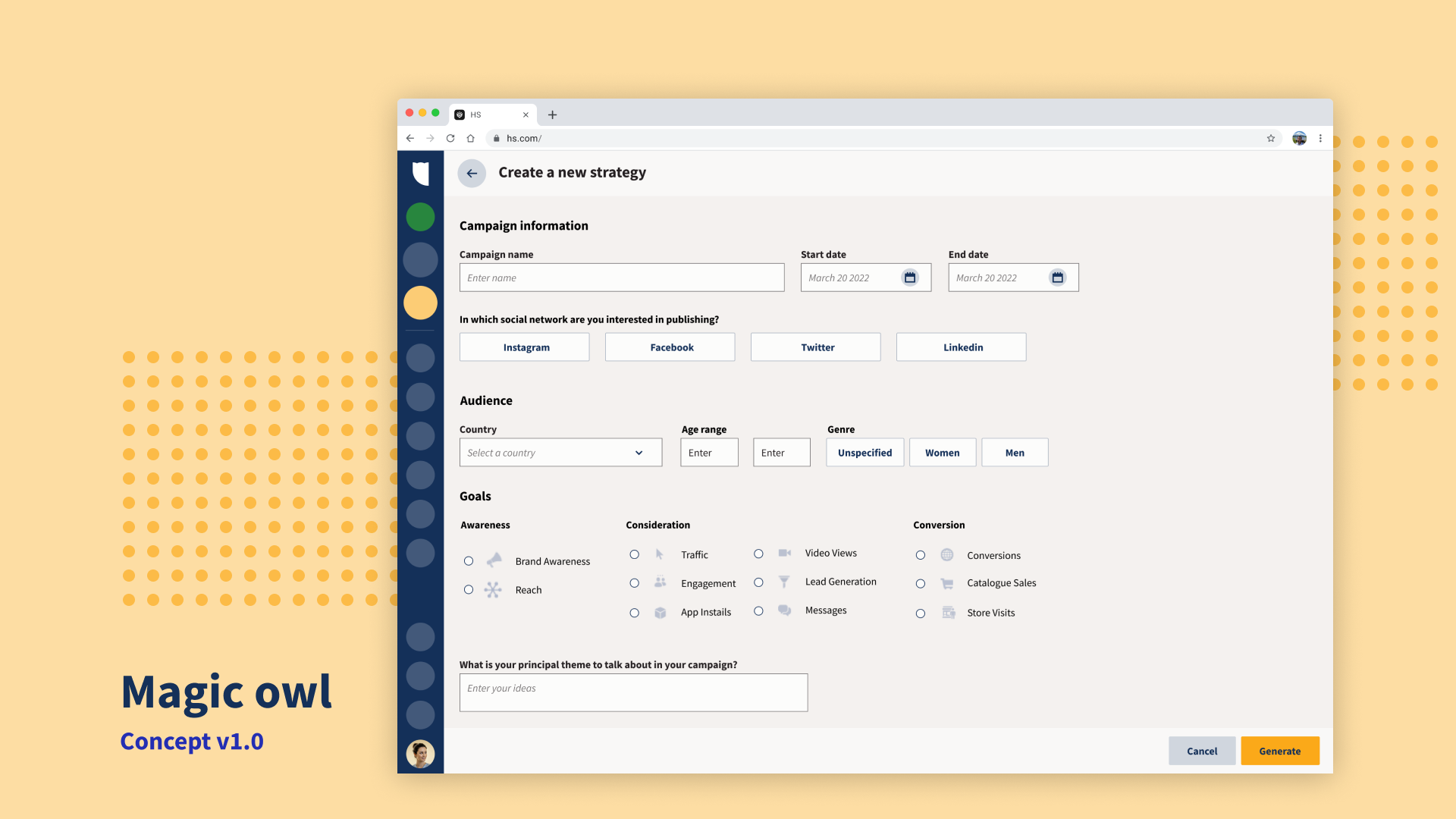1456x819 pixels.
Task: Switch to the HS browser tab
Action: [x=485, y=115]
